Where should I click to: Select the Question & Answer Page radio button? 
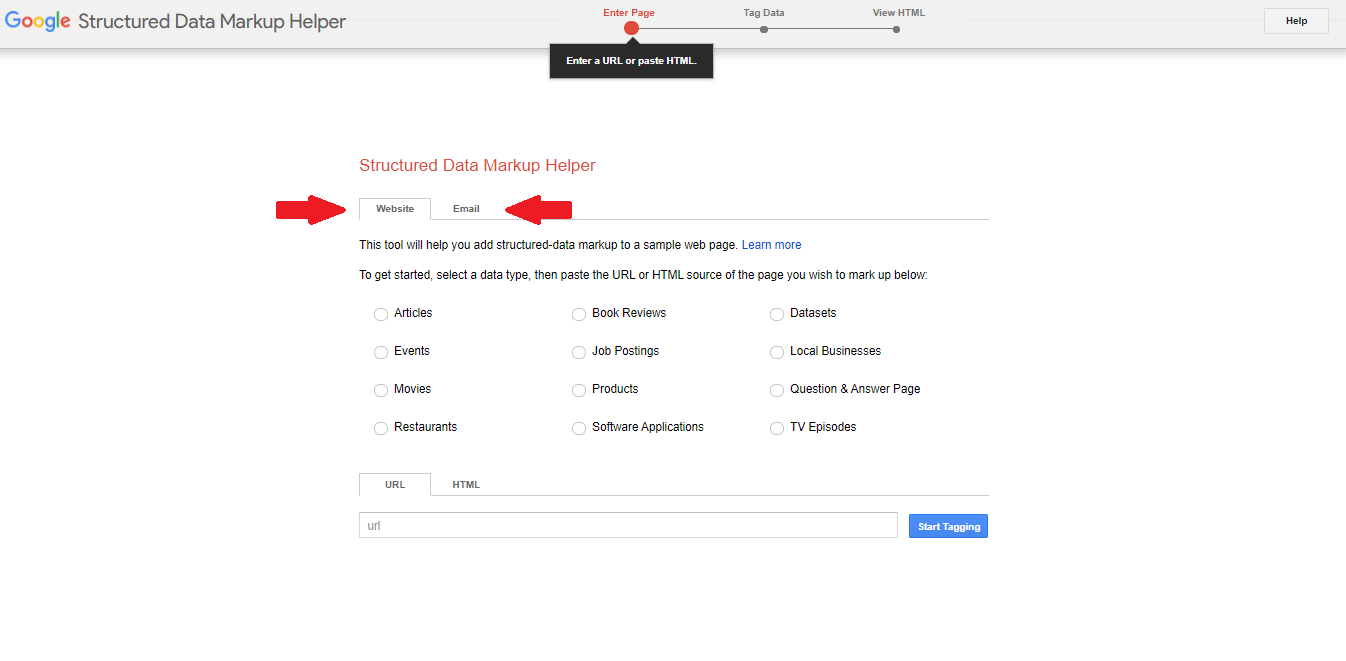pyautogui.click(x=777, y=390)
